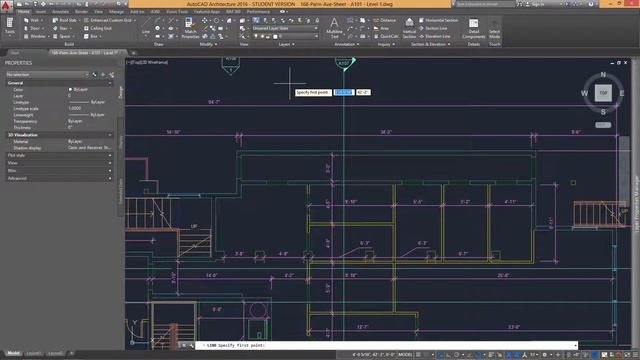
Task: Click the LINE command line input
Action: coord(386,345)
